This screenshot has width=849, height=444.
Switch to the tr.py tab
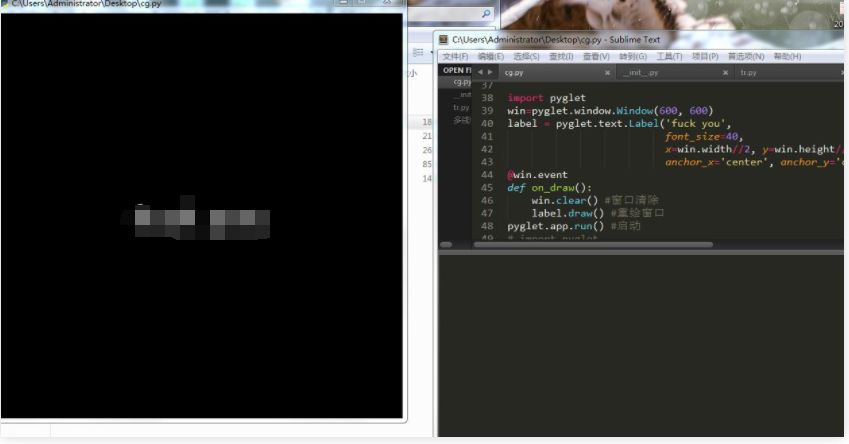click(x=748, y=73)
